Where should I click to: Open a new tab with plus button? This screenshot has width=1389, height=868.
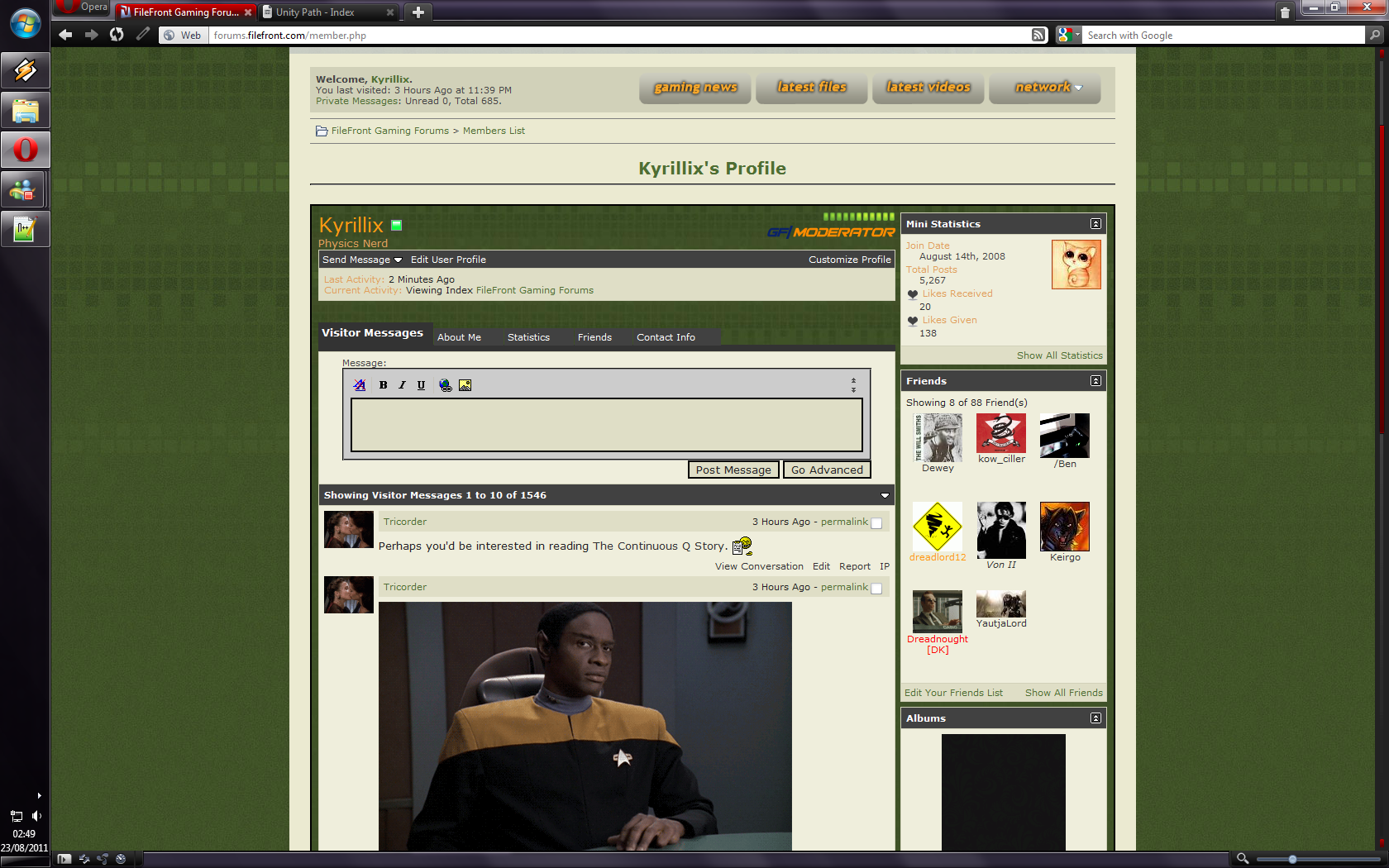click(x=418, y=12)
